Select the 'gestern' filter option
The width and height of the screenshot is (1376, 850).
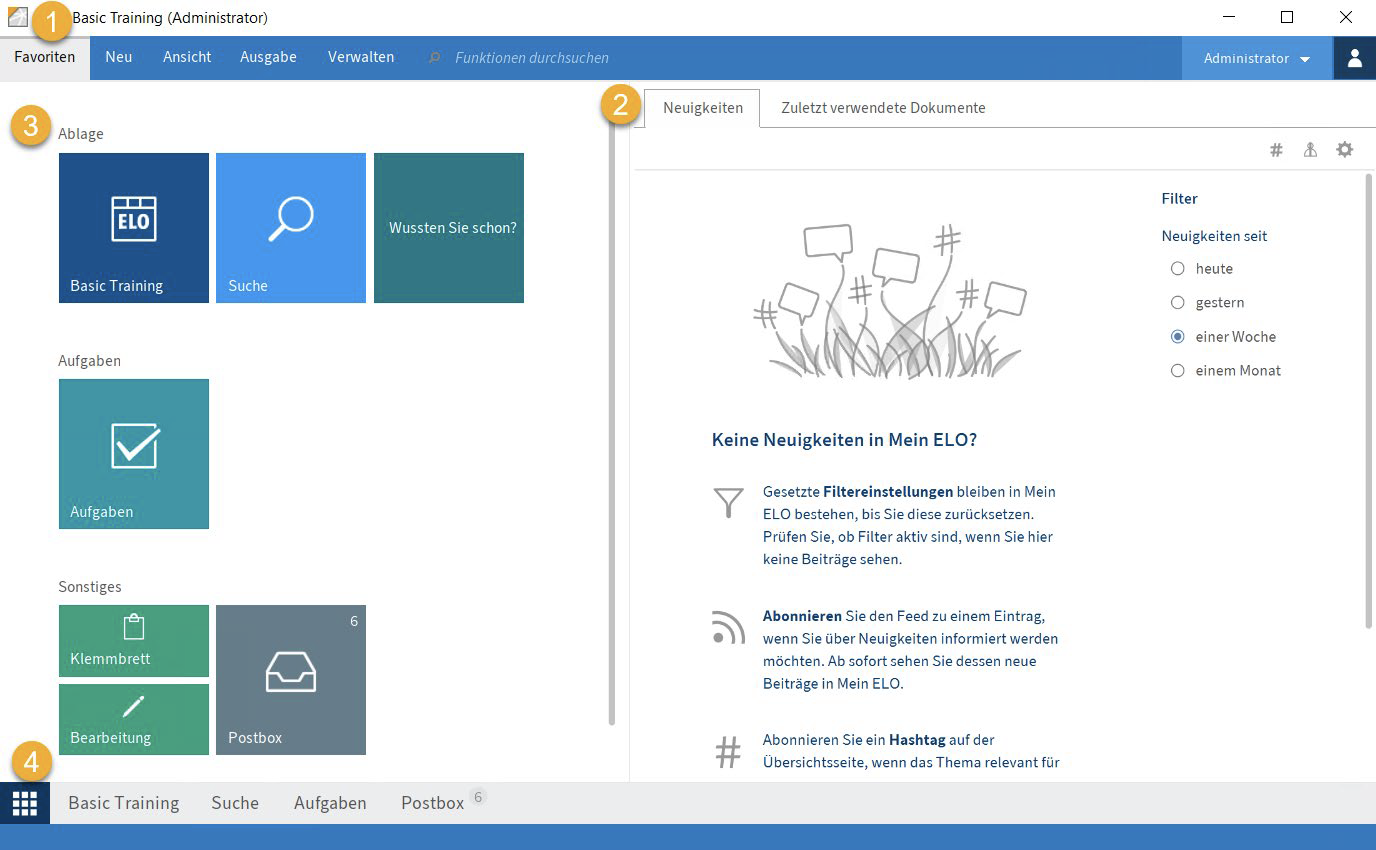pyautogui.click(x=1178, y=303)
